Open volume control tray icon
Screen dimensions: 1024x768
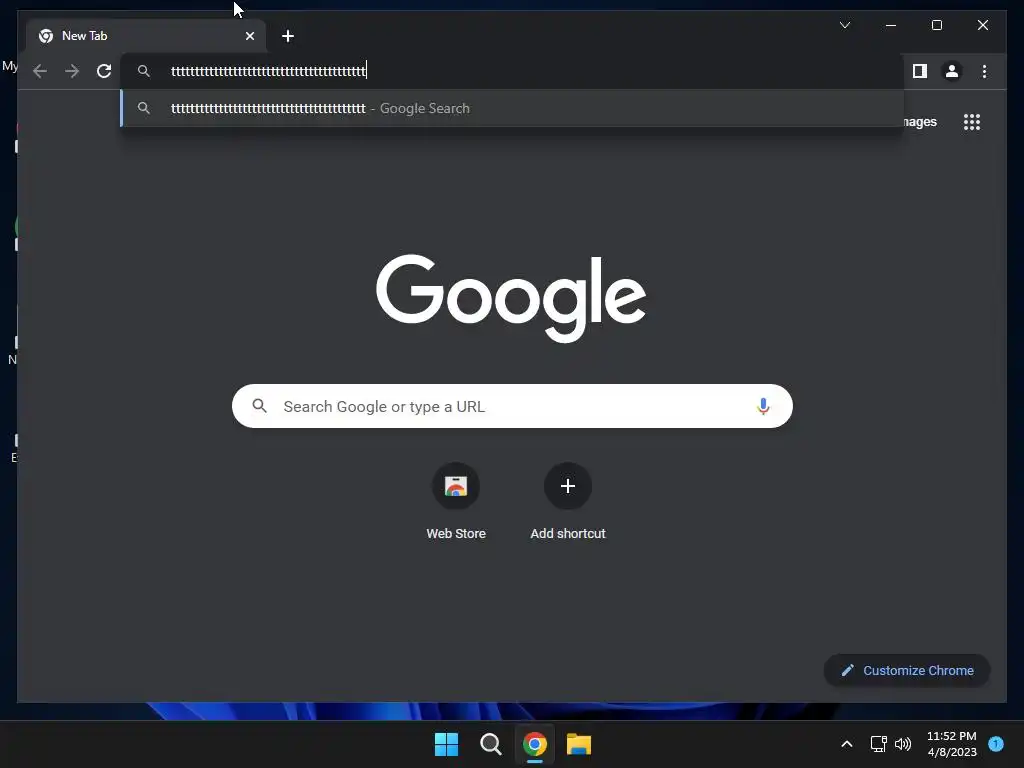click(x=903, y=744)
